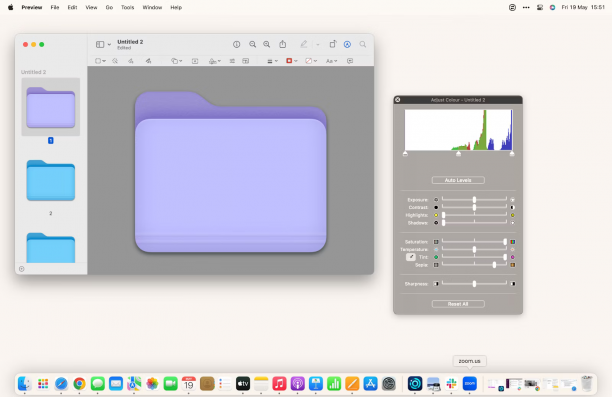The width and height of the screenshot is (612, 397).
Task: Open the Go menu
Action: coord(109,7)
